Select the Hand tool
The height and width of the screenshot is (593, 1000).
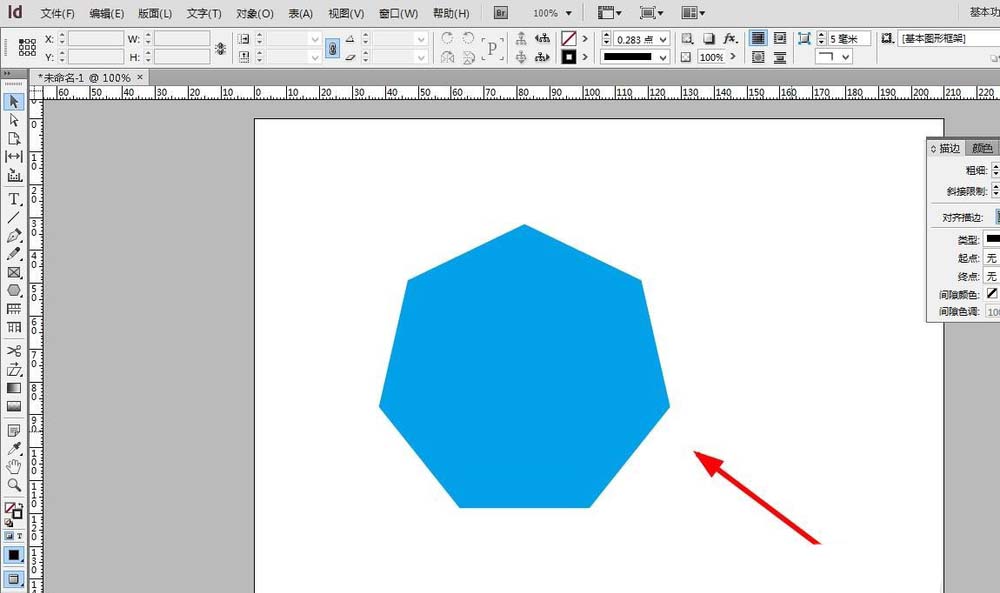14,466
